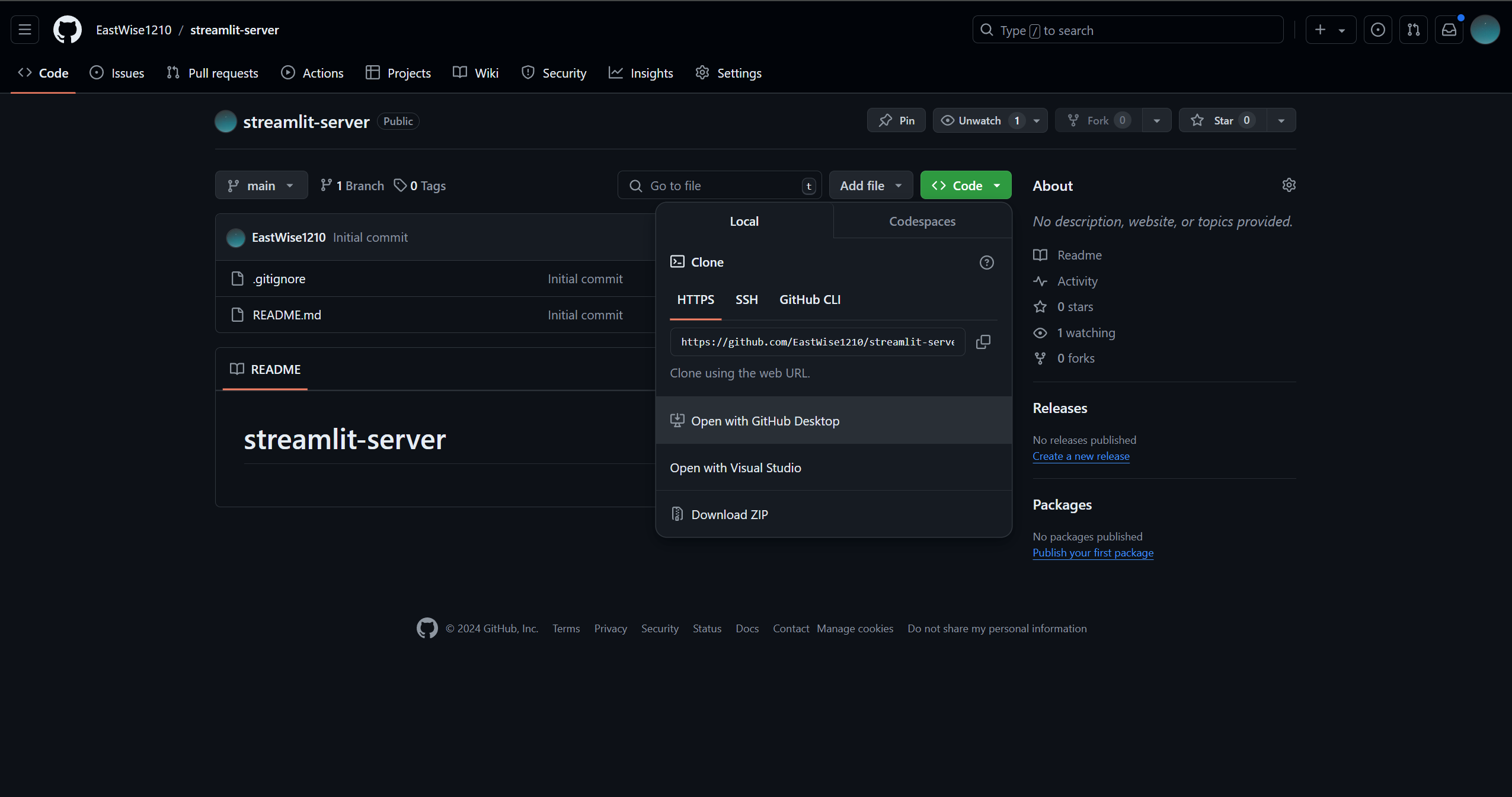Open the issues icon in header

[x=1378, y=30]
